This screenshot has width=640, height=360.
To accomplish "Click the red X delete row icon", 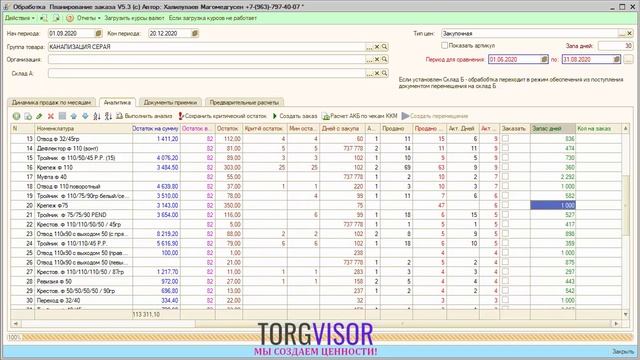I will tap(51, 116).
